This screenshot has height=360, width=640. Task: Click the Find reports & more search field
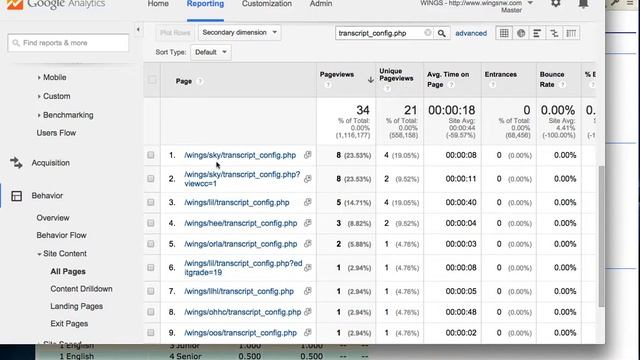(68, 43)
